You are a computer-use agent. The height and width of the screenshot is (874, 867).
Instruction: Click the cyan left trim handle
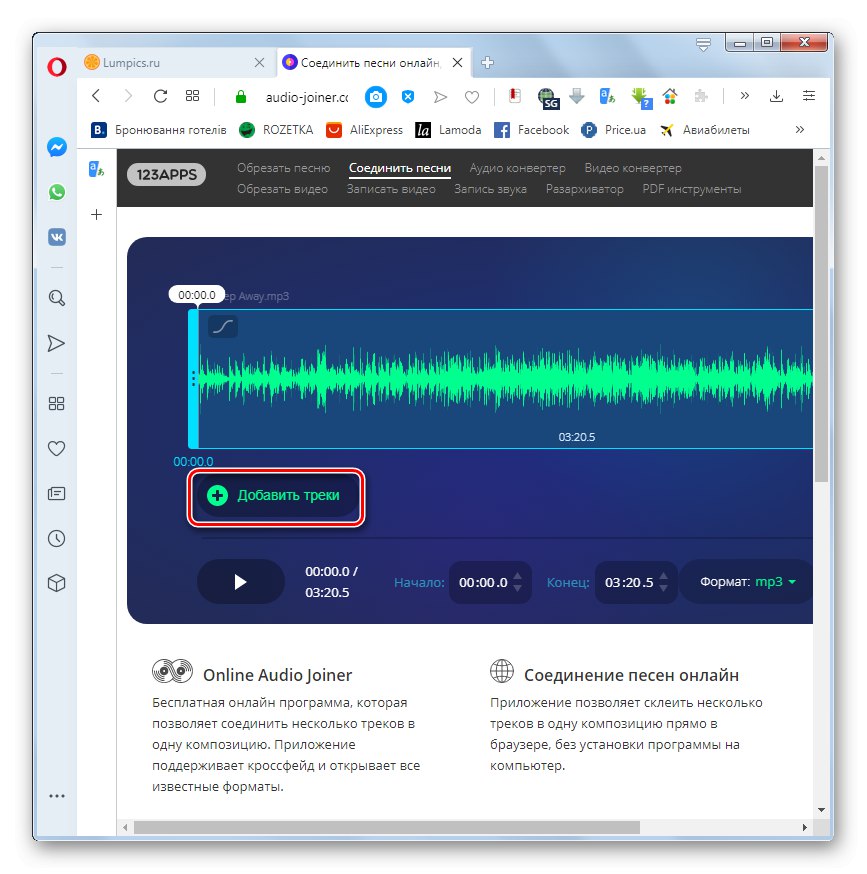click(193, 379)
